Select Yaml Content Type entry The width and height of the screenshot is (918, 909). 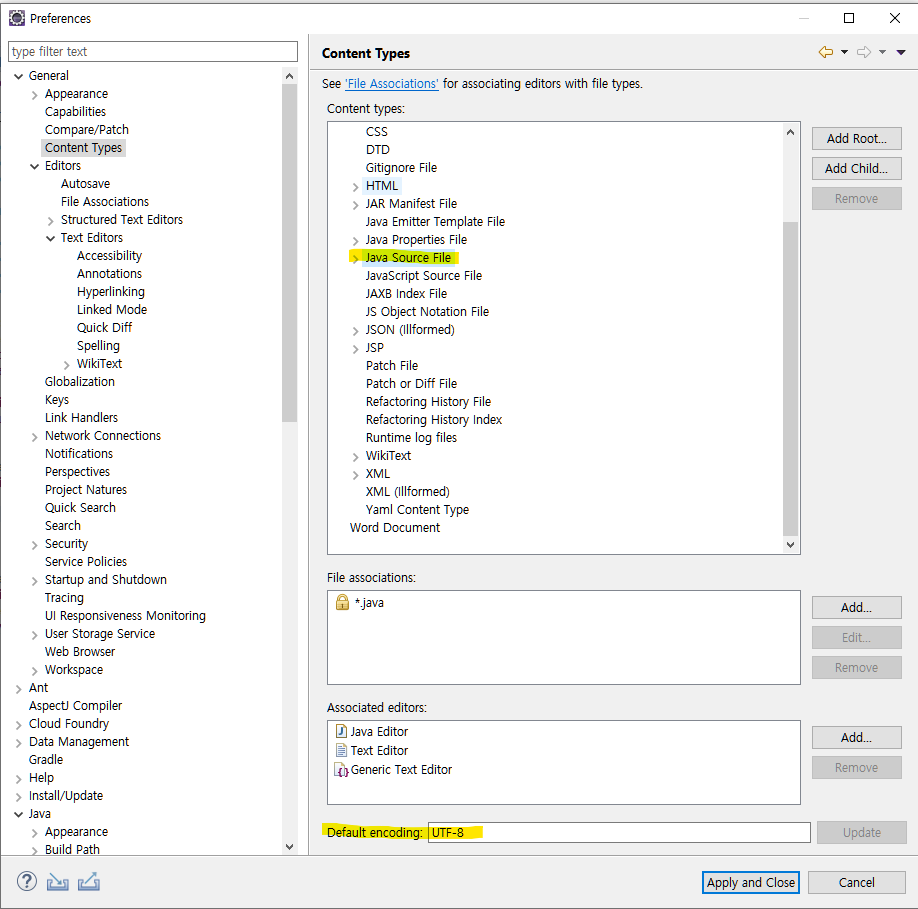pyautogui.click(x=417, y=509)
